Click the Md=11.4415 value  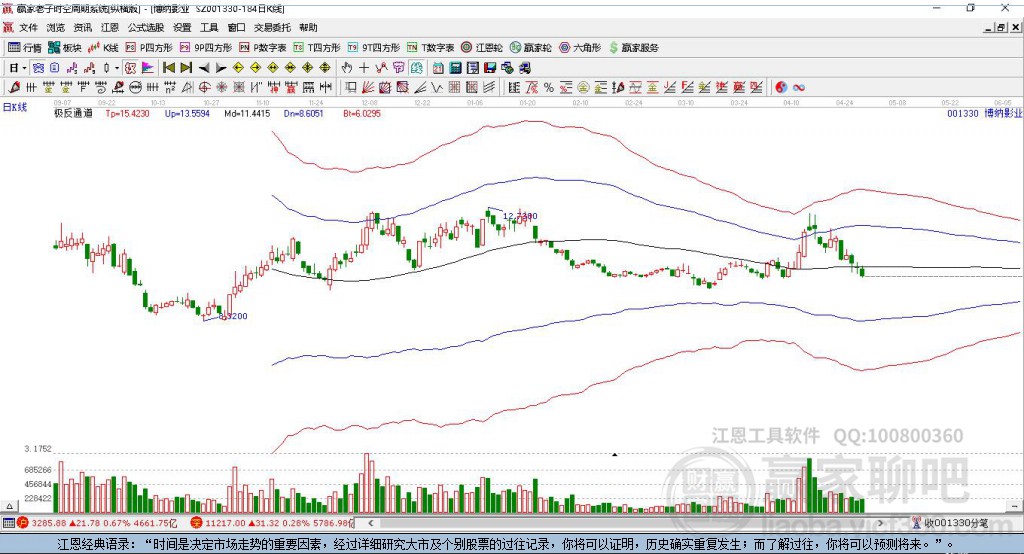point(247,114)
